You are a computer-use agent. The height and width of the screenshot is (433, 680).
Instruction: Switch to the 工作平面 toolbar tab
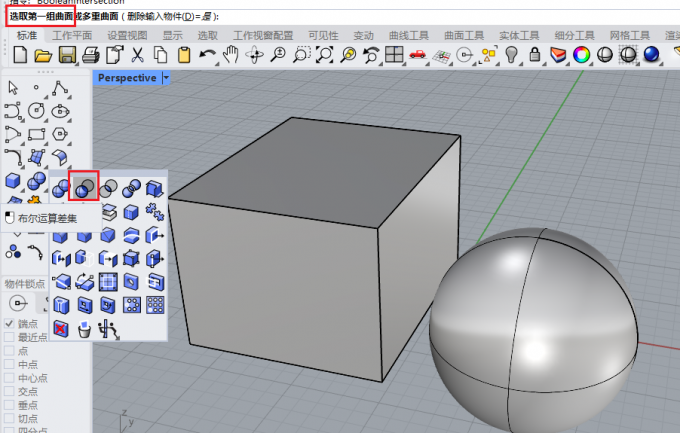point(72,35)
